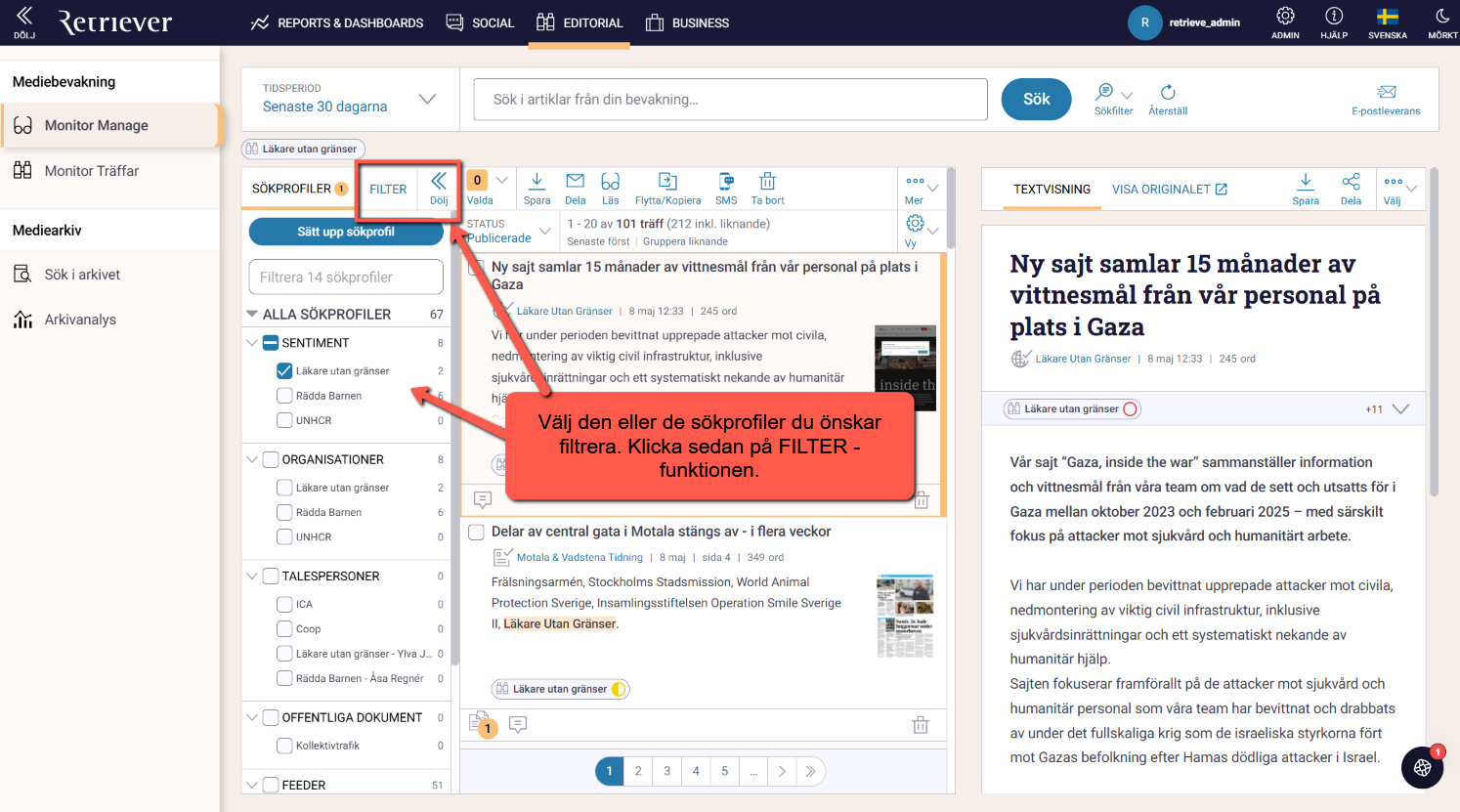The image size is (1460, 812).
Task: Open the Admin gear settings
Action: click(1285, 22)
